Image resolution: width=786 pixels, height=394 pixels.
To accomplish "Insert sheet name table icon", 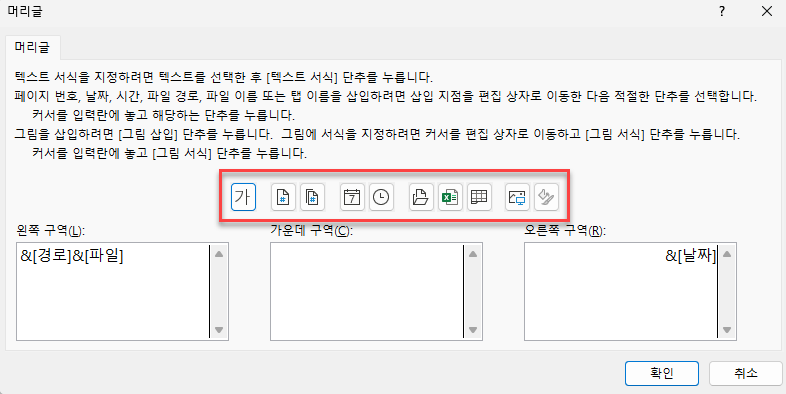I will point(479,197).
